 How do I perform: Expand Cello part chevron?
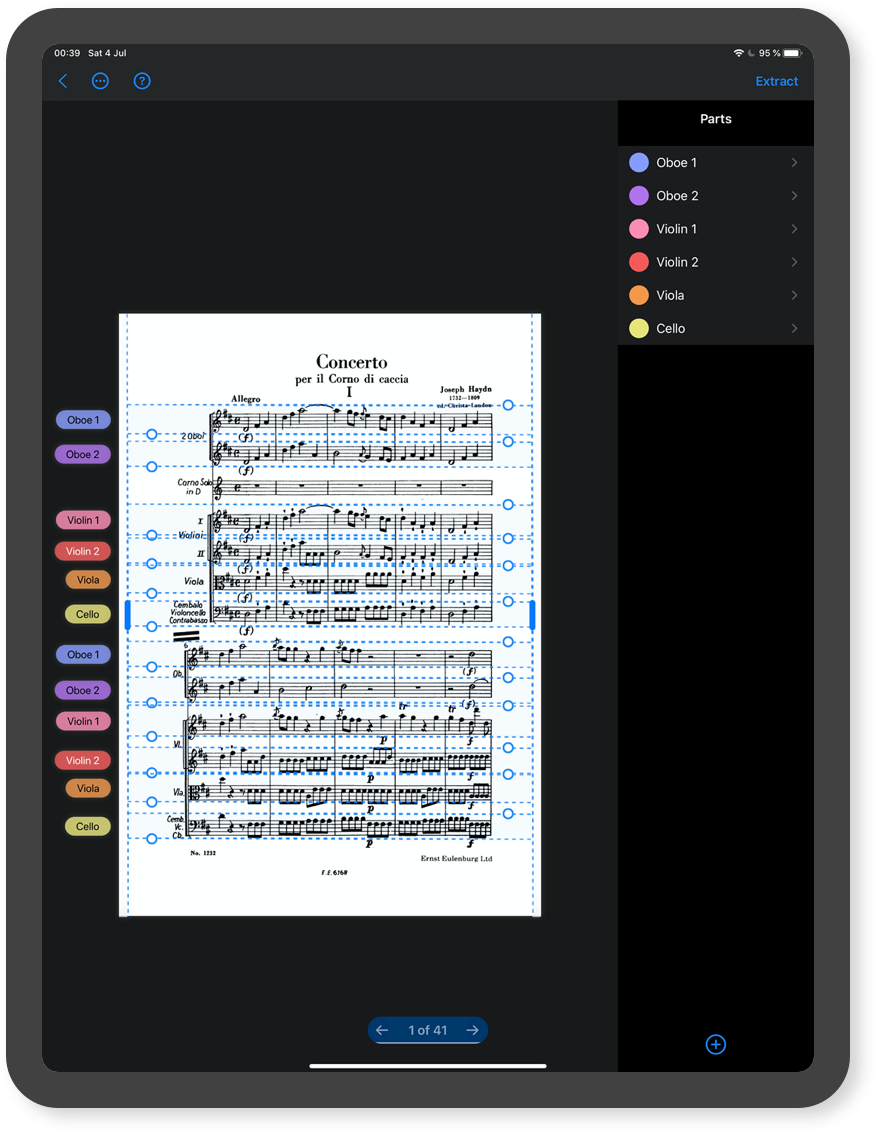pyautogui.click(x=794, y=328)
